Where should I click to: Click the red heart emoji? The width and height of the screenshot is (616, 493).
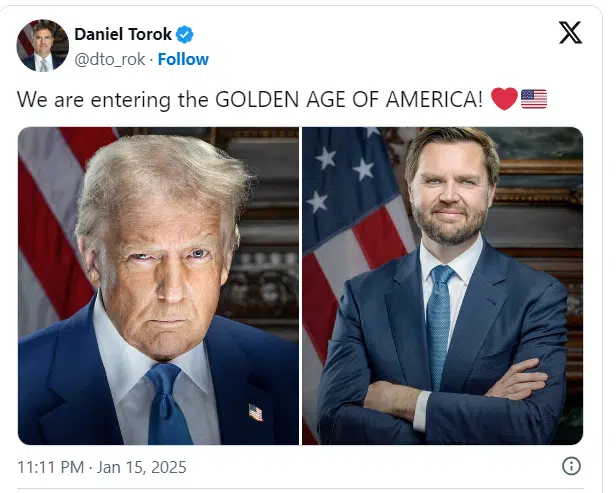504,99
